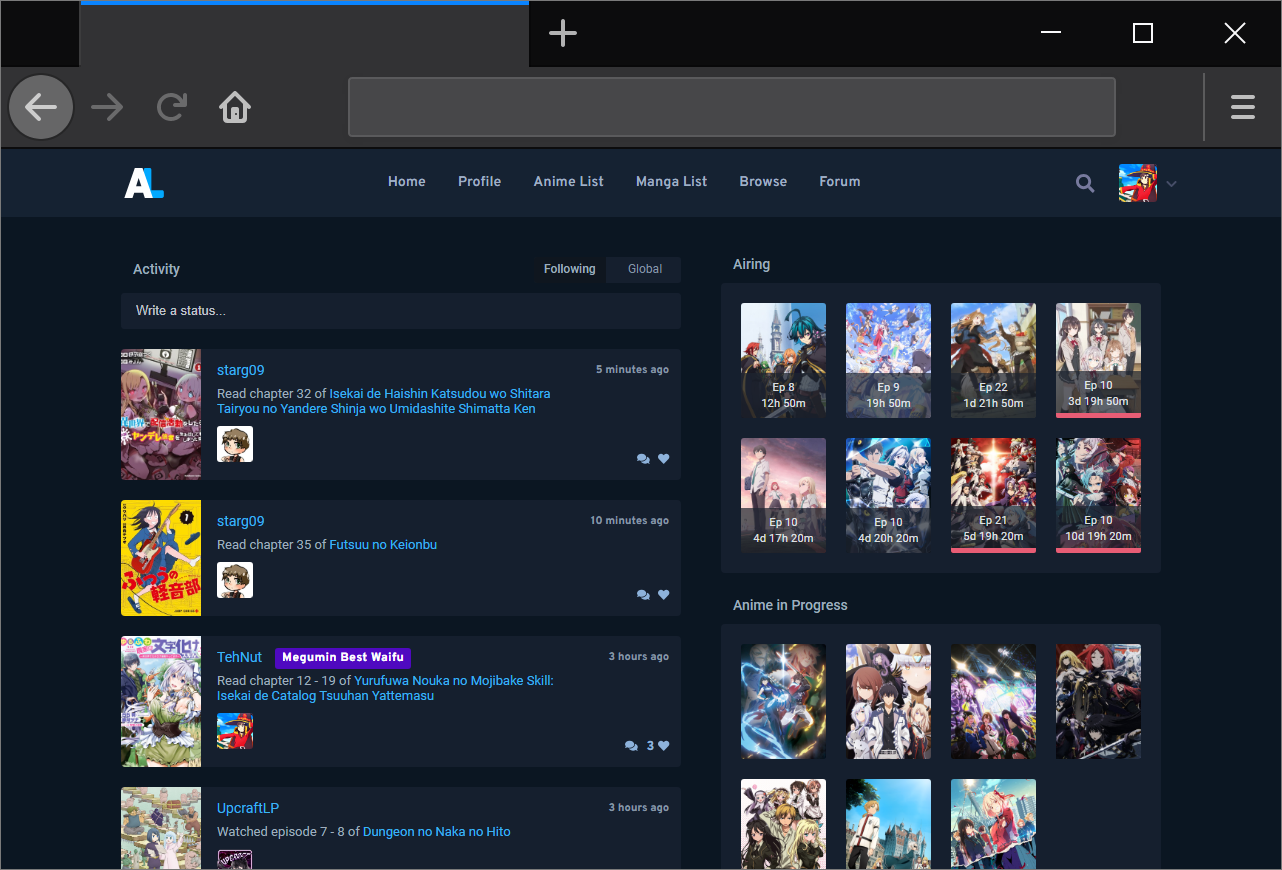The image size is (1282, 870).
Task: Expand the user avatar dropdown arrow
Action: point(1172,184)
